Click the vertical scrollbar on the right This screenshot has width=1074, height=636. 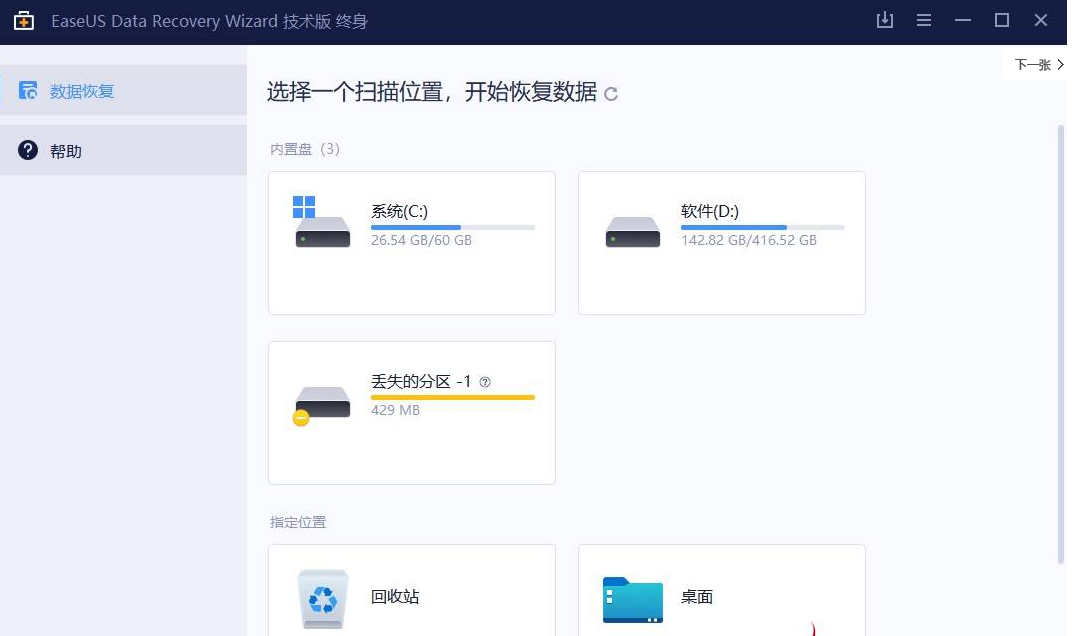pyautogui.click(x=1060, y=340)
